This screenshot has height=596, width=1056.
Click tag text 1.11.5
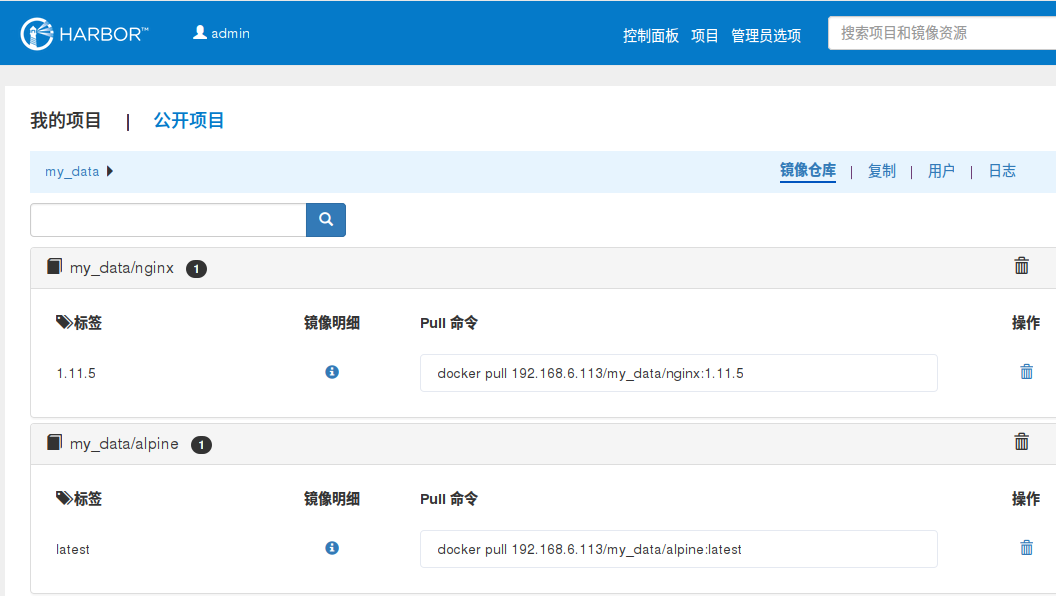tap(76, 373)
